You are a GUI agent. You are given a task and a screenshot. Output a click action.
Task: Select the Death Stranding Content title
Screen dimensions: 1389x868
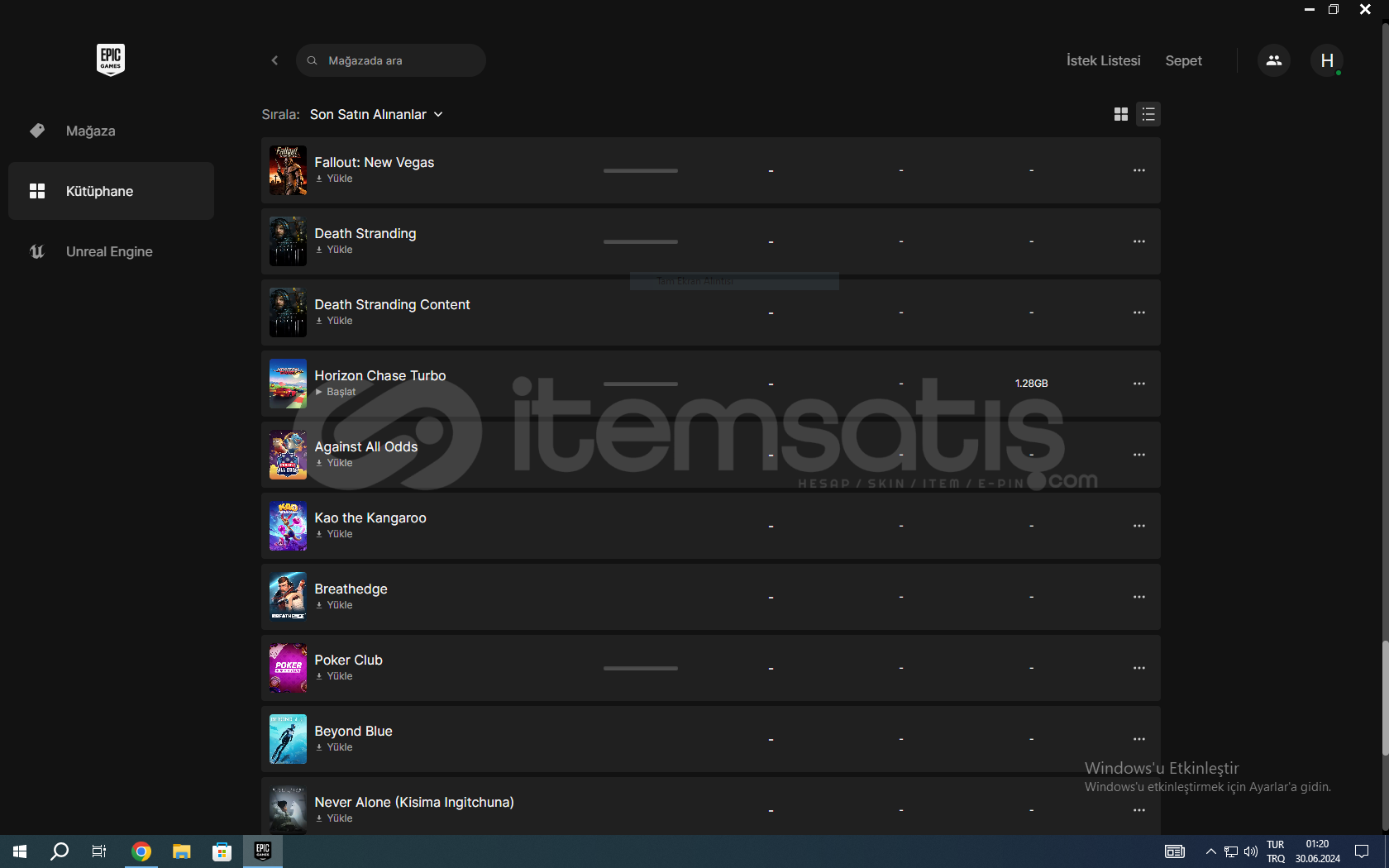point(392,304)
